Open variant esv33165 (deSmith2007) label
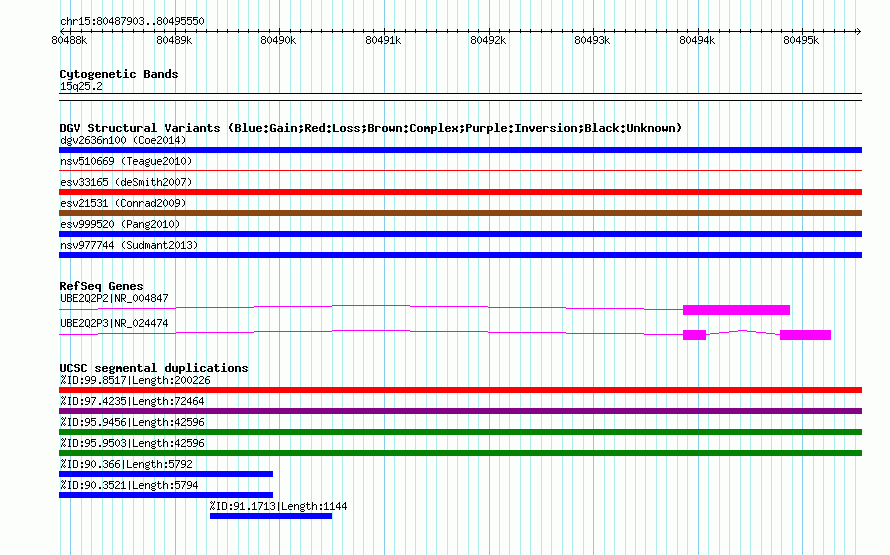 pos(126,182)
